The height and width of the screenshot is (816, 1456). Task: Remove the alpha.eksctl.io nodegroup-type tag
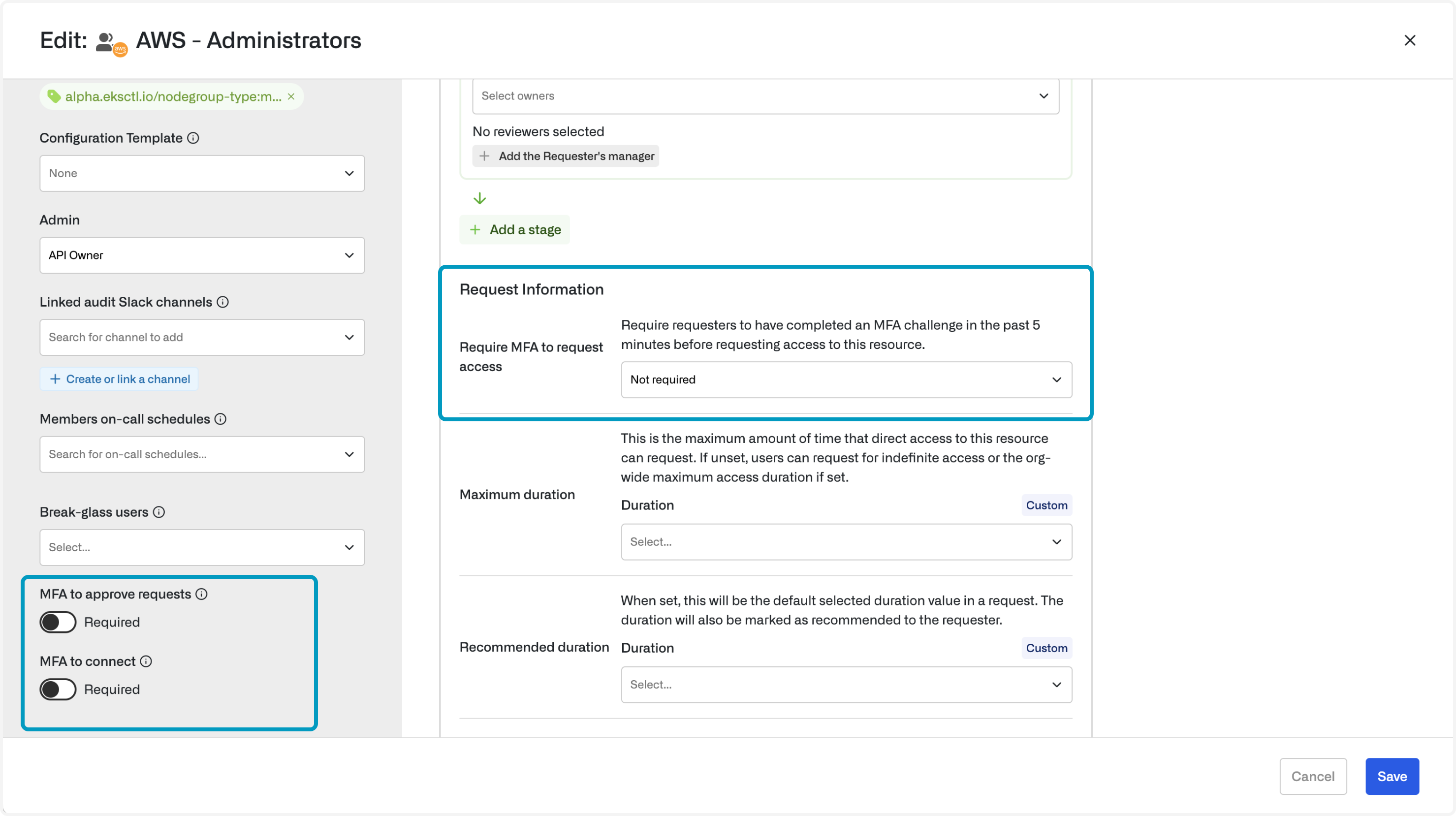291,96
